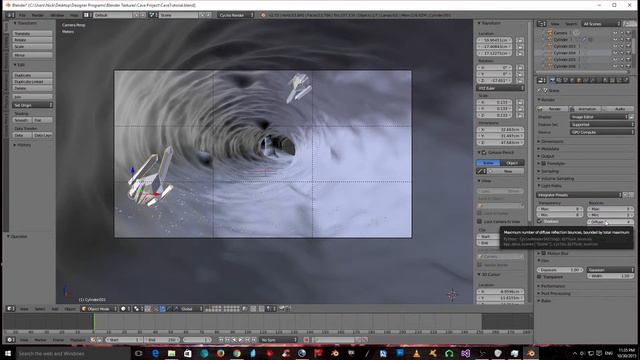Open the info editor type menu icon
Viewport: 640px width, 360px height.
coord(10,15)
